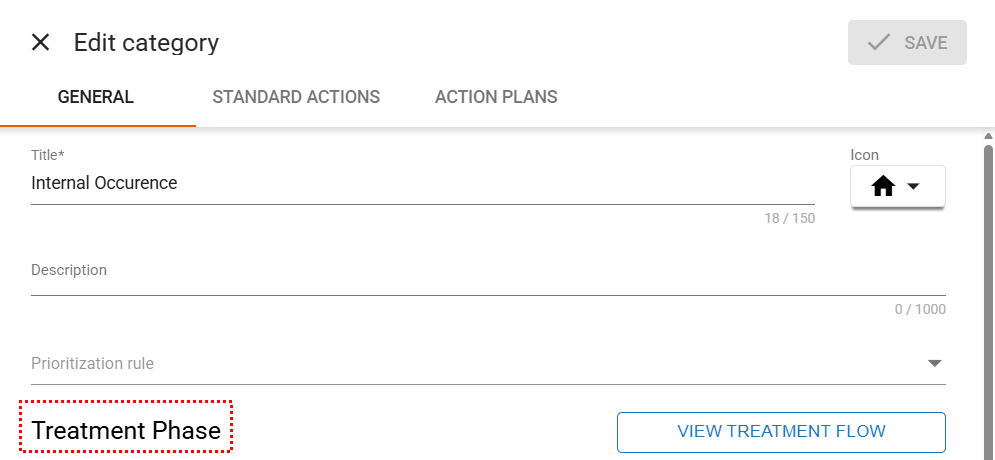Click the 18 / 150 title character counter
The image size is (995, 460).
[x=789, y=218]
